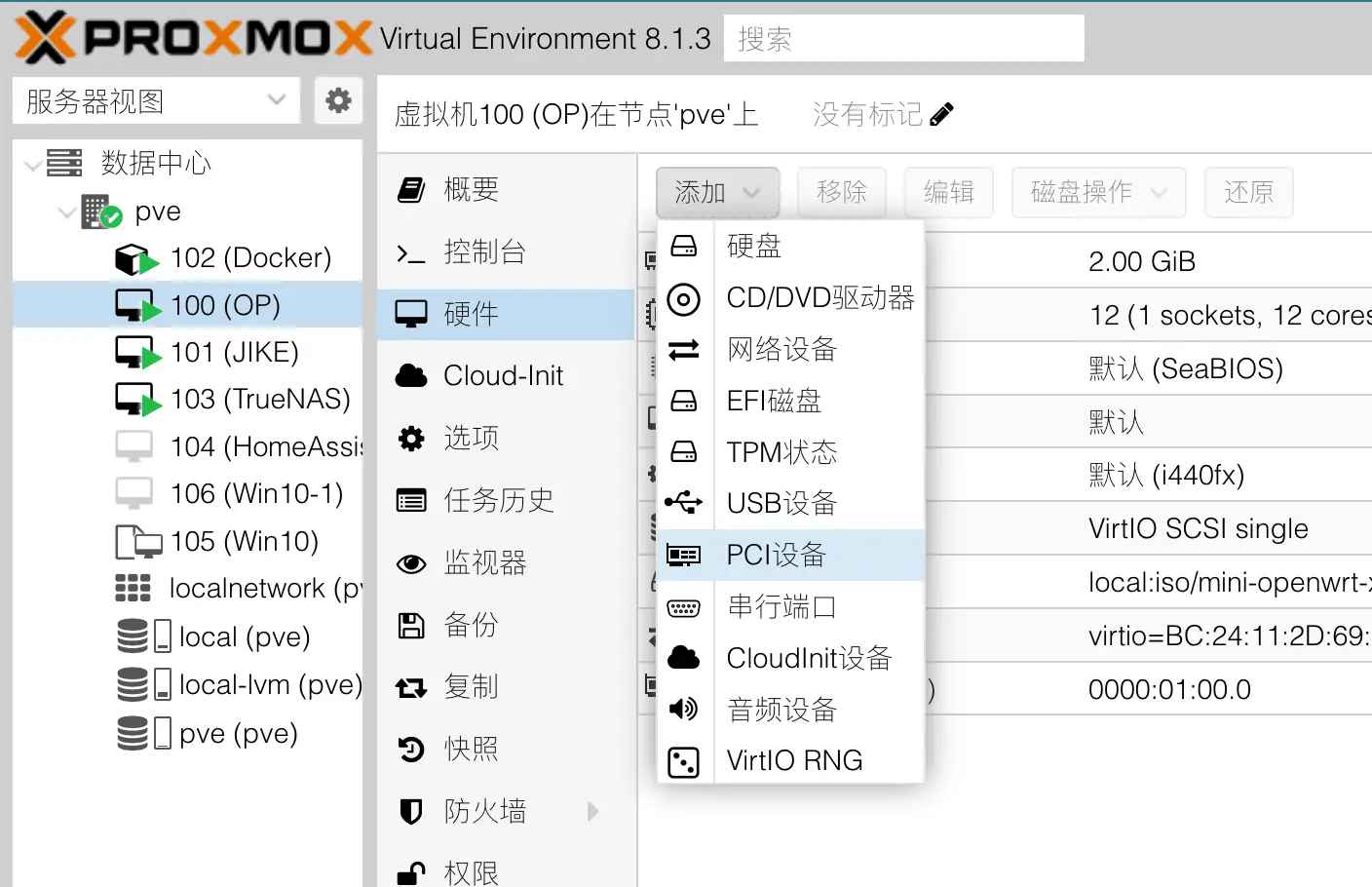1372x887 pixels.
Task: Click the Proxmox logo
Action: [x=193, y=38]
